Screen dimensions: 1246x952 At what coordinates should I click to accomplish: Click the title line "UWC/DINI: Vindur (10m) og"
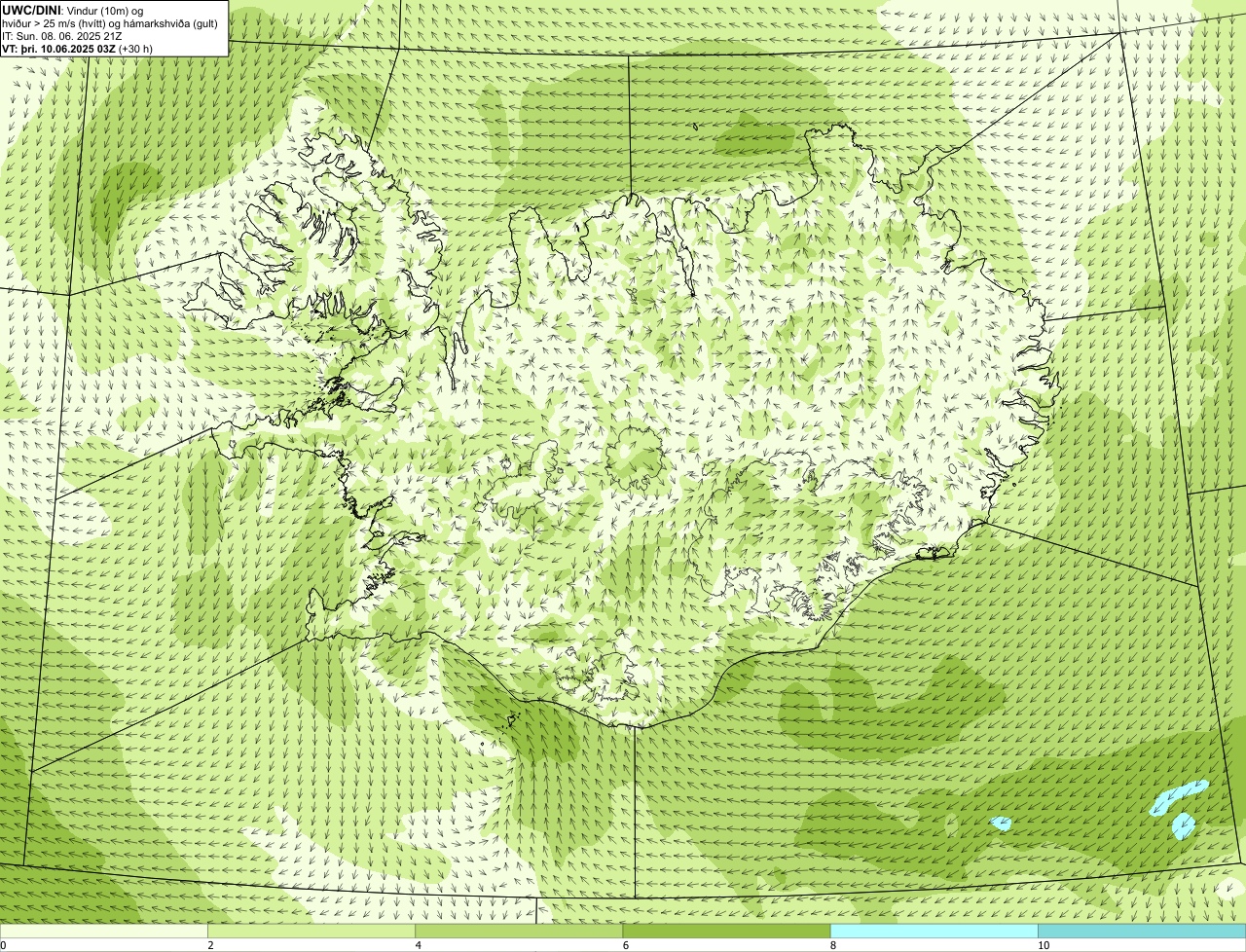(73, 10)
